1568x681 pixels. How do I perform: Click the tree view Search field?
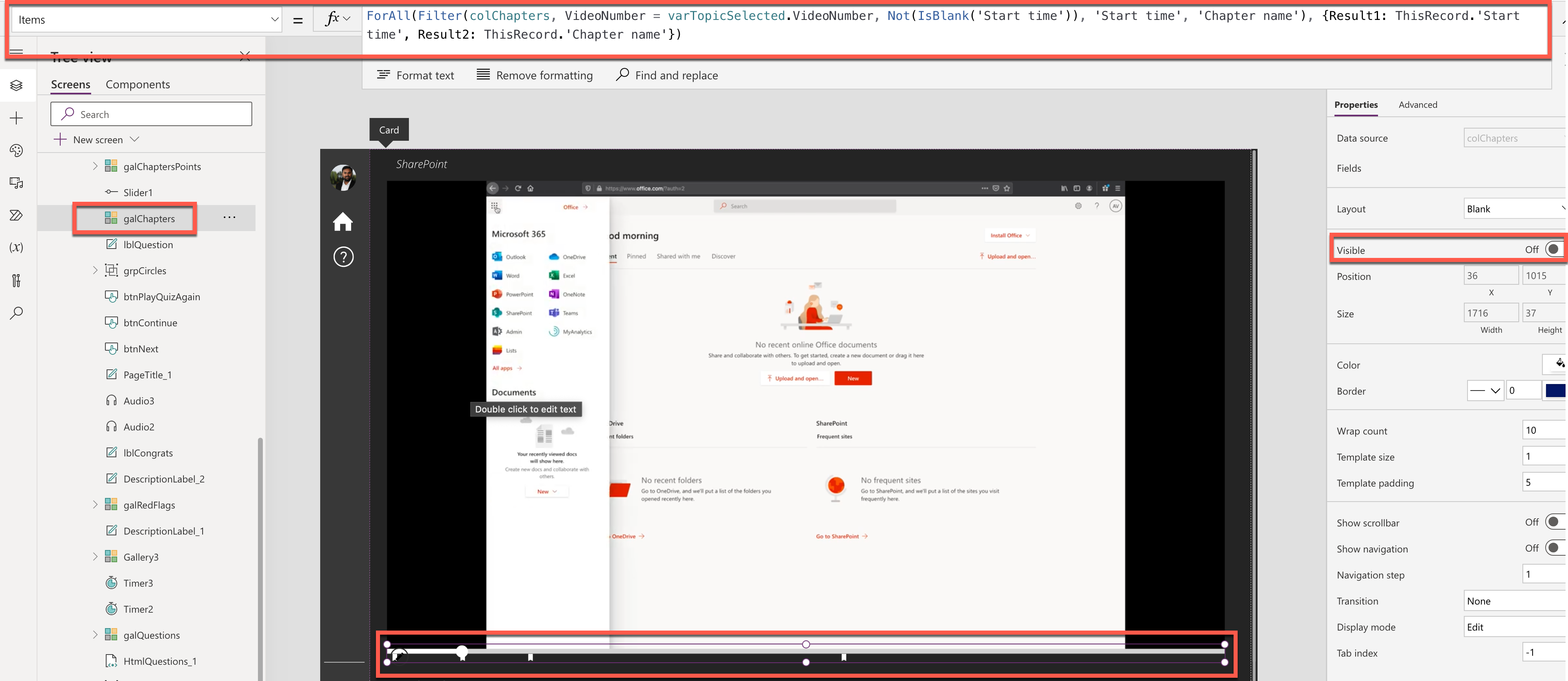tap(152, 114)
